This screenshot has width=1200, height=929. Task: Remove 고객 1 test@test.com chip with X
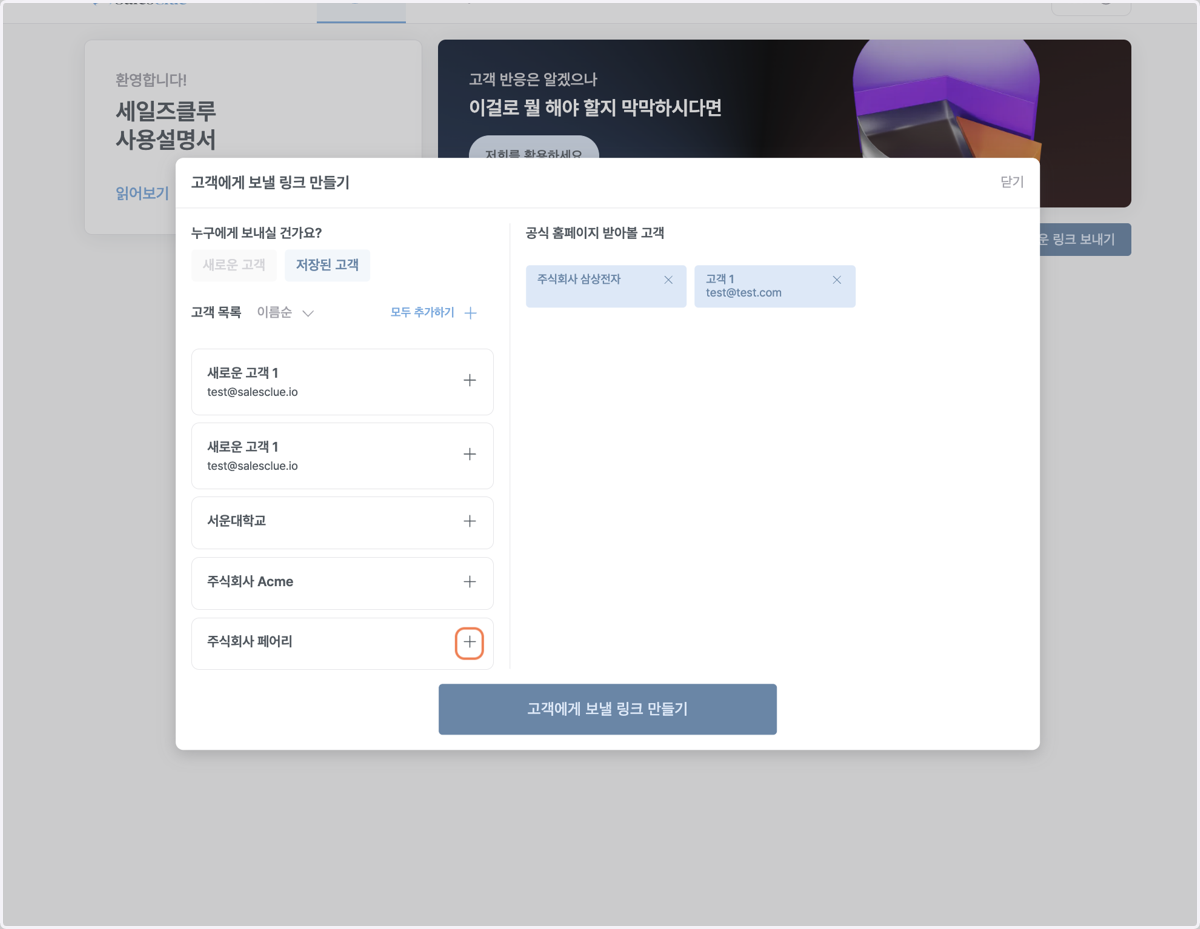(x=837, y=280)
